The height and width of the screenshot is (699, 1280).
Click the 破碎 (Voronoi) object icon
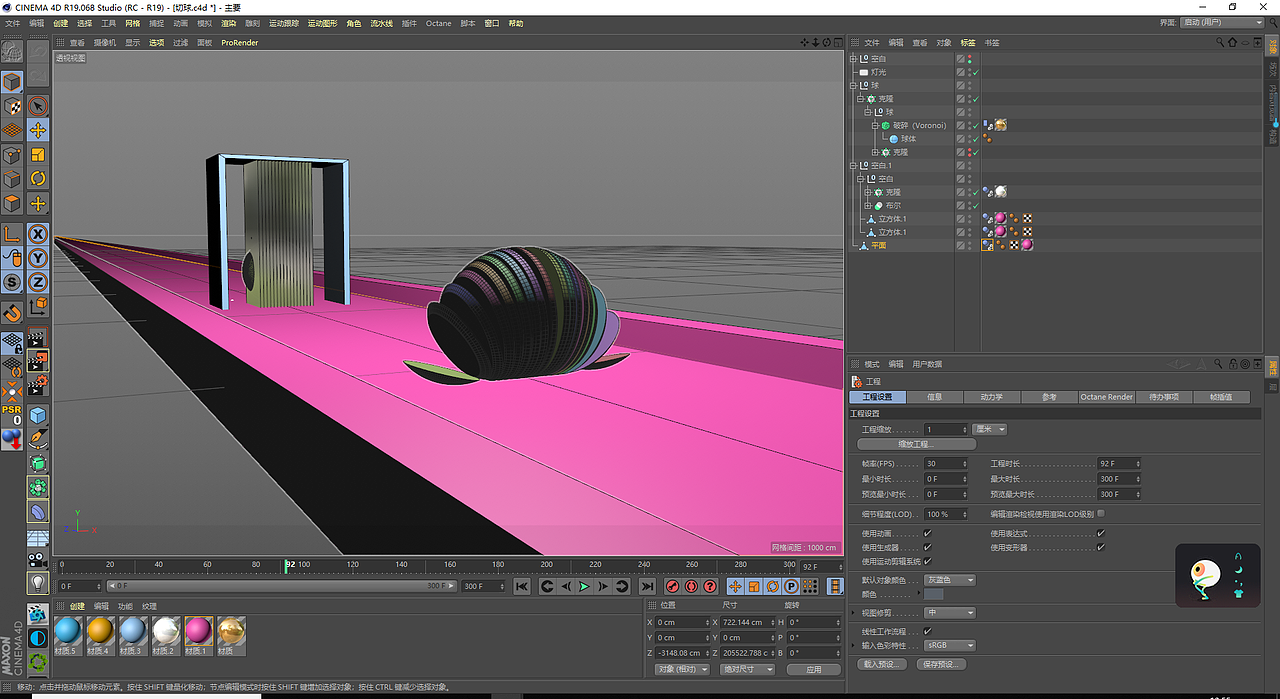tap(885, 125)
